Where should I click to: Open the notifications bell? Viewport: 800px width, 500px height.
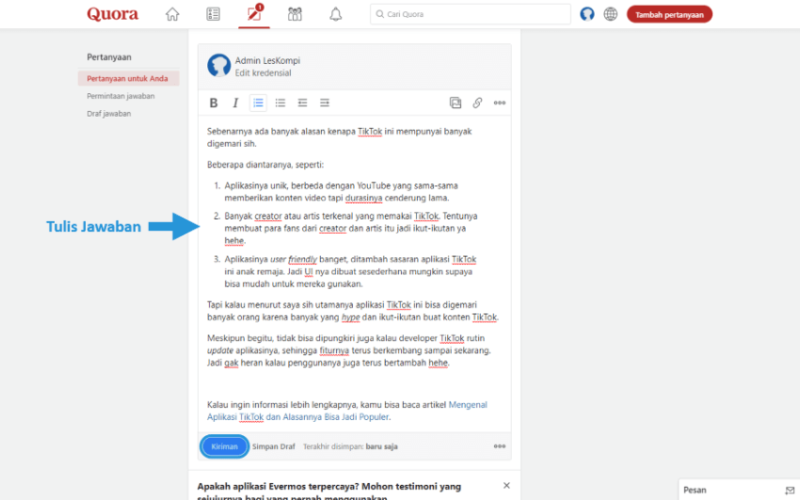[x=336, y=14]
